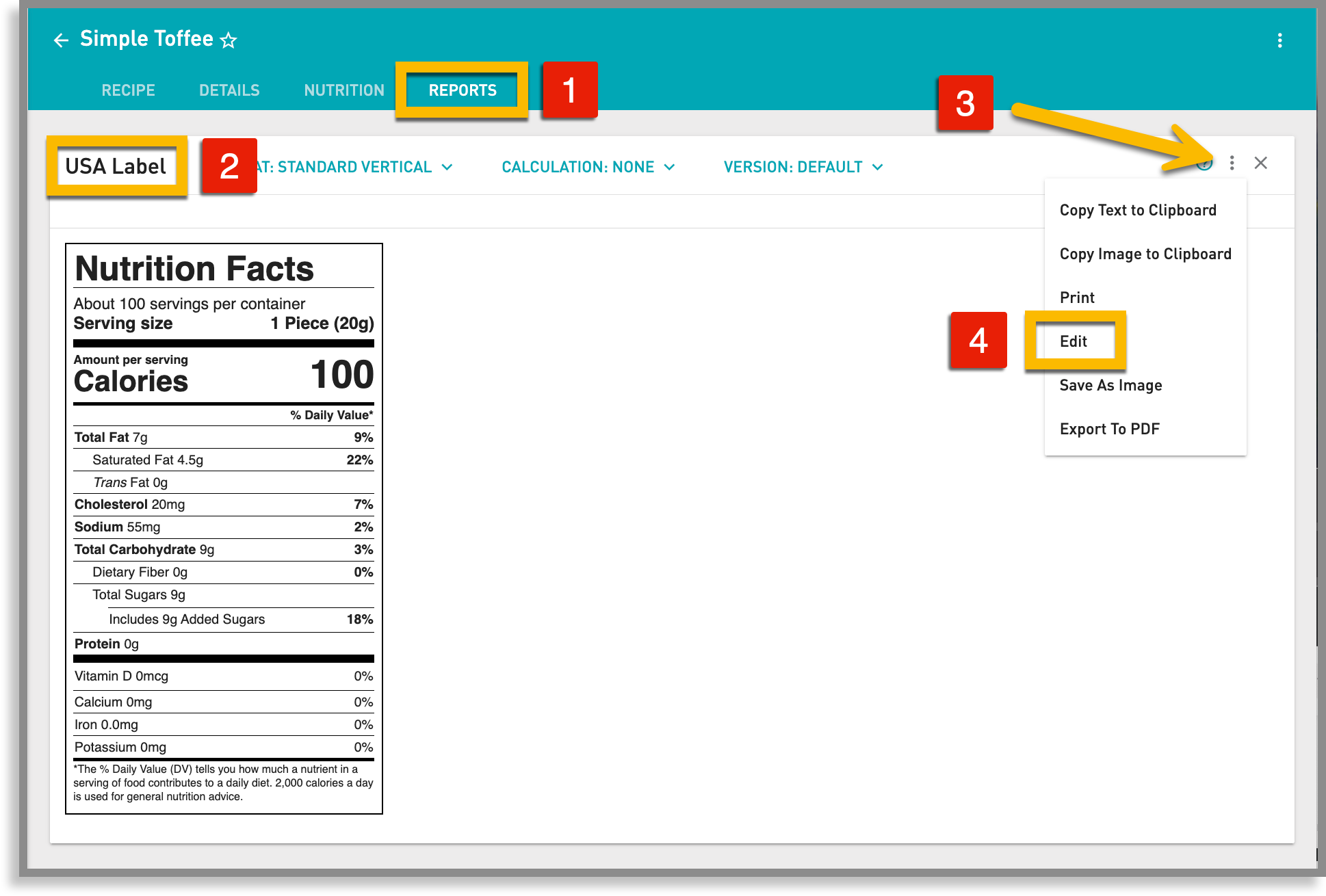The image size is (1326, 896).
Task: Click the Nutrition Facts label preview
Action: coord(223,527)
